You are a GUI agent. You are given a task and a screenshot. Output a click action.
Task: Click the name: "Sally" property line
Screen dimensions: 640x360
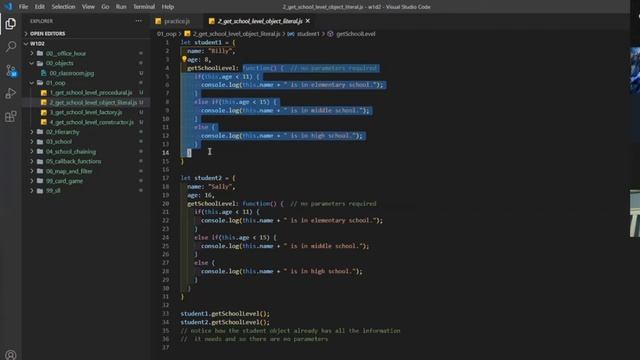pyautogui.click(x=211, y=187)
